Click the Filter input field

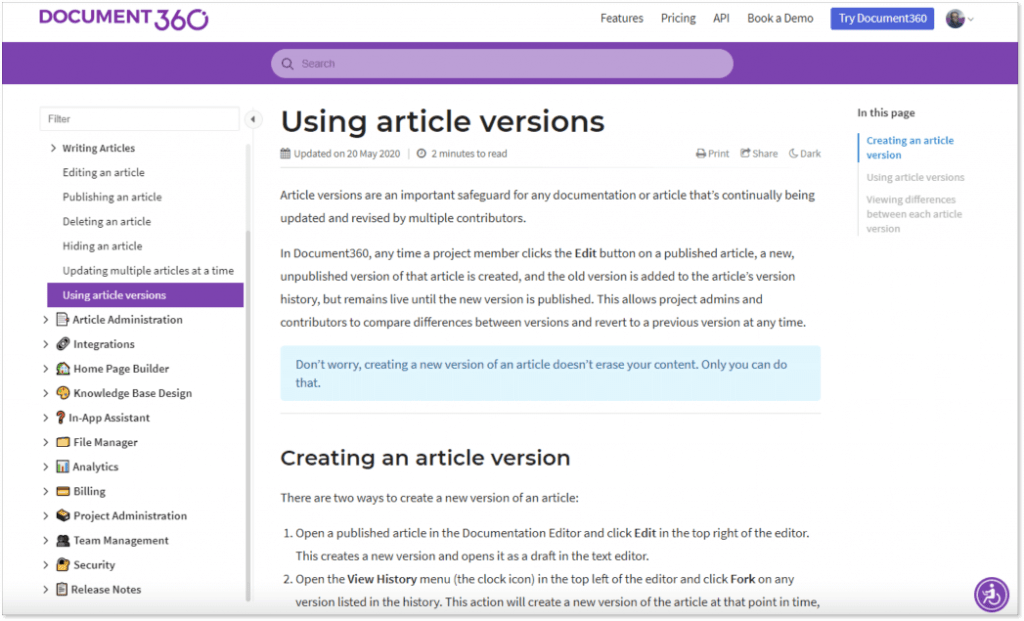138,118
